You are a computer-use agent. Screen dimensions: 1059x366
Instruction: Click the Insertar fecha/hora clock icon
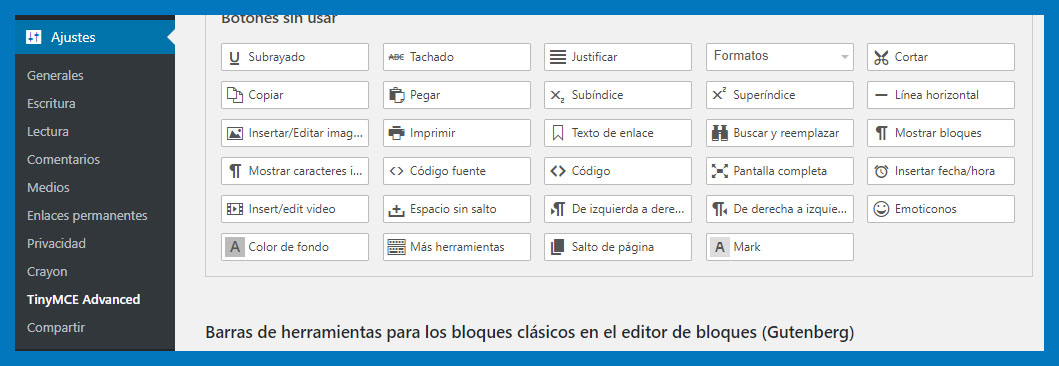pyautogui.click(x=881, y=171)
